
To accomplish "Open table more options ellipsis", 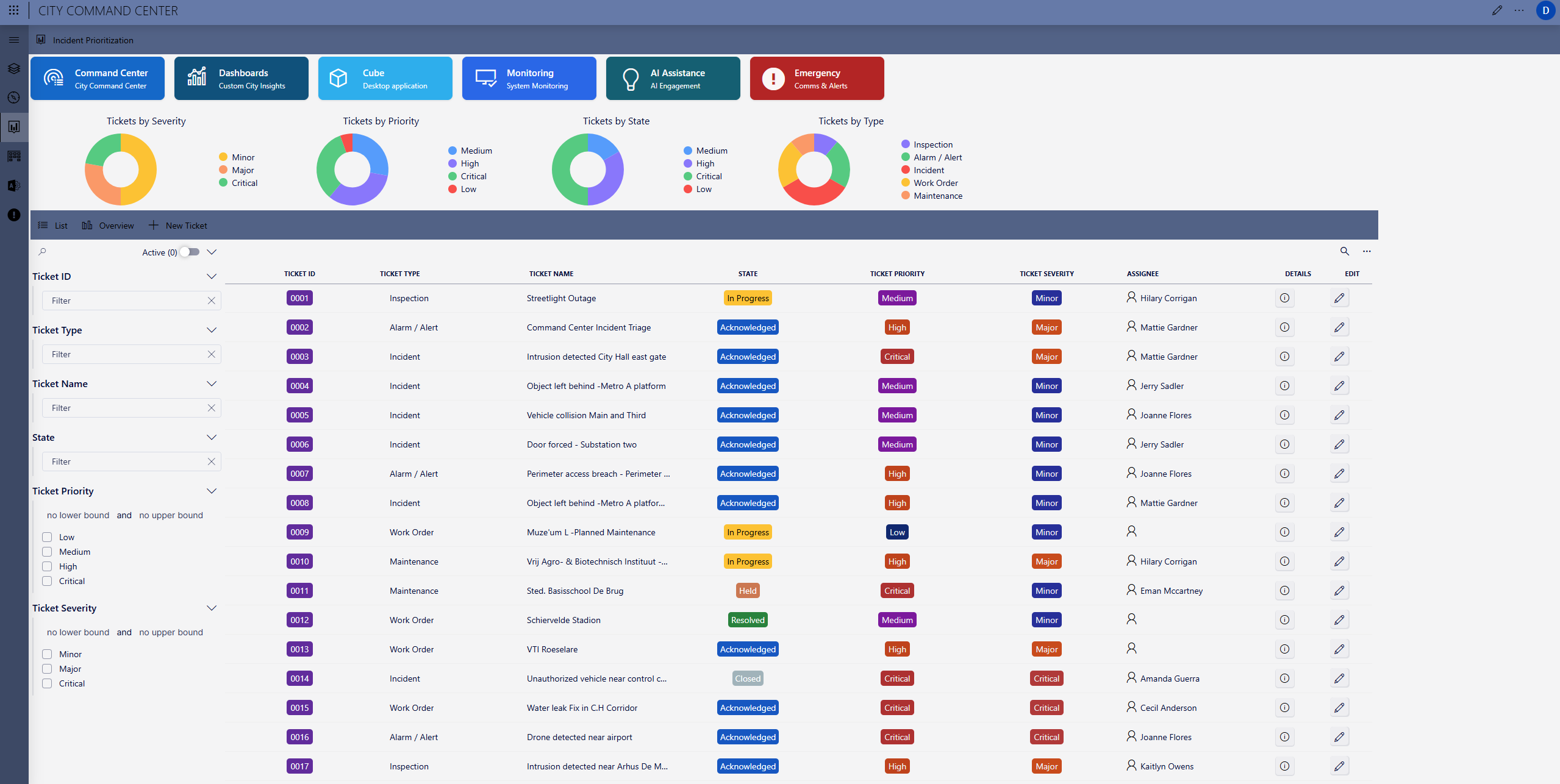I will pos(1367,251).
